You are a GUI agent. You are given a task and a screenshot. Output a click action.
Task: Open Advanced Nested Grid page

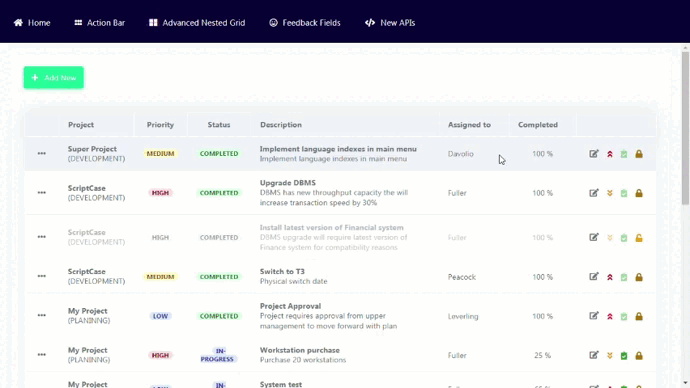click(x=197, y=23)
